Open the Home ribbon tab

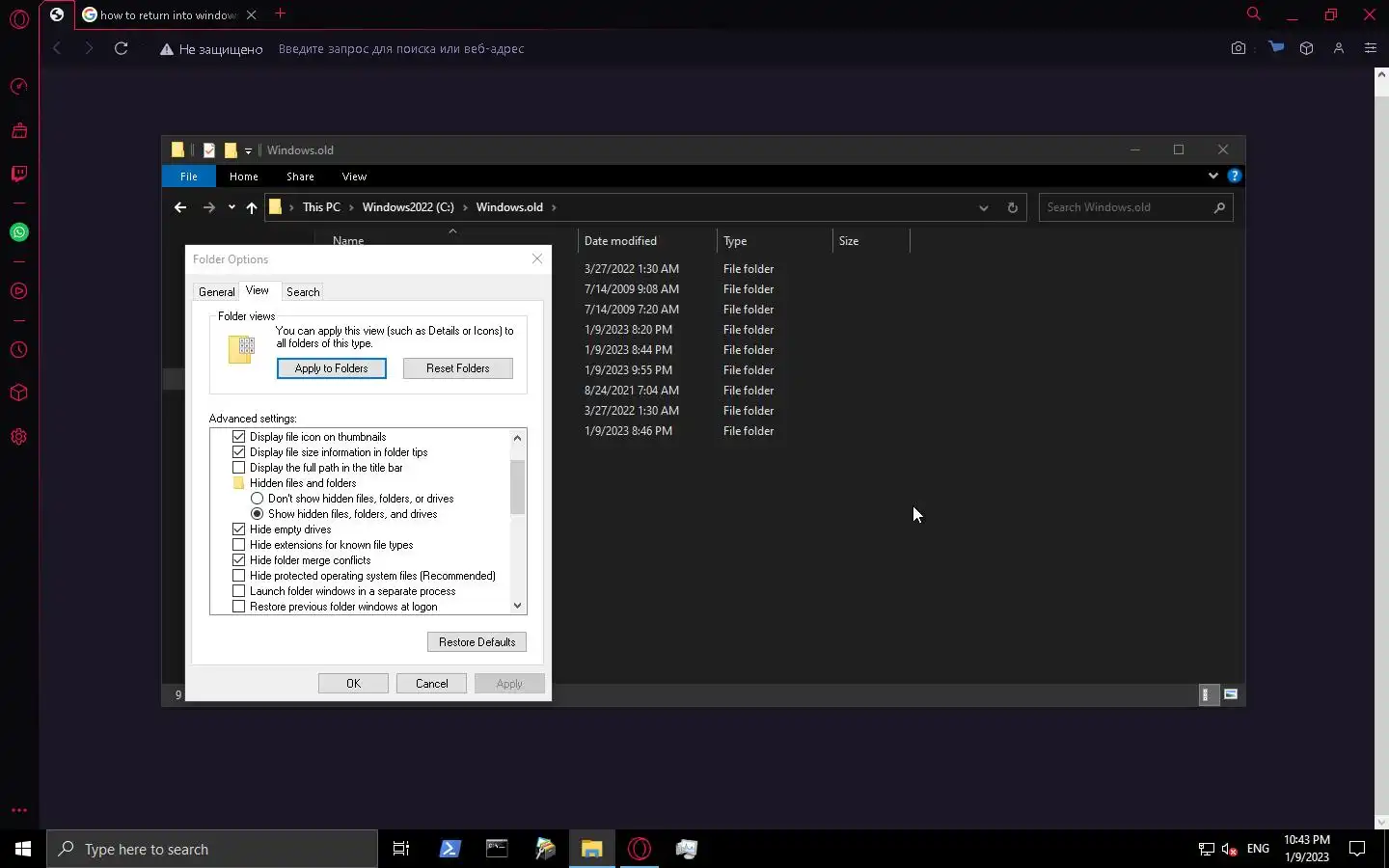244,176
